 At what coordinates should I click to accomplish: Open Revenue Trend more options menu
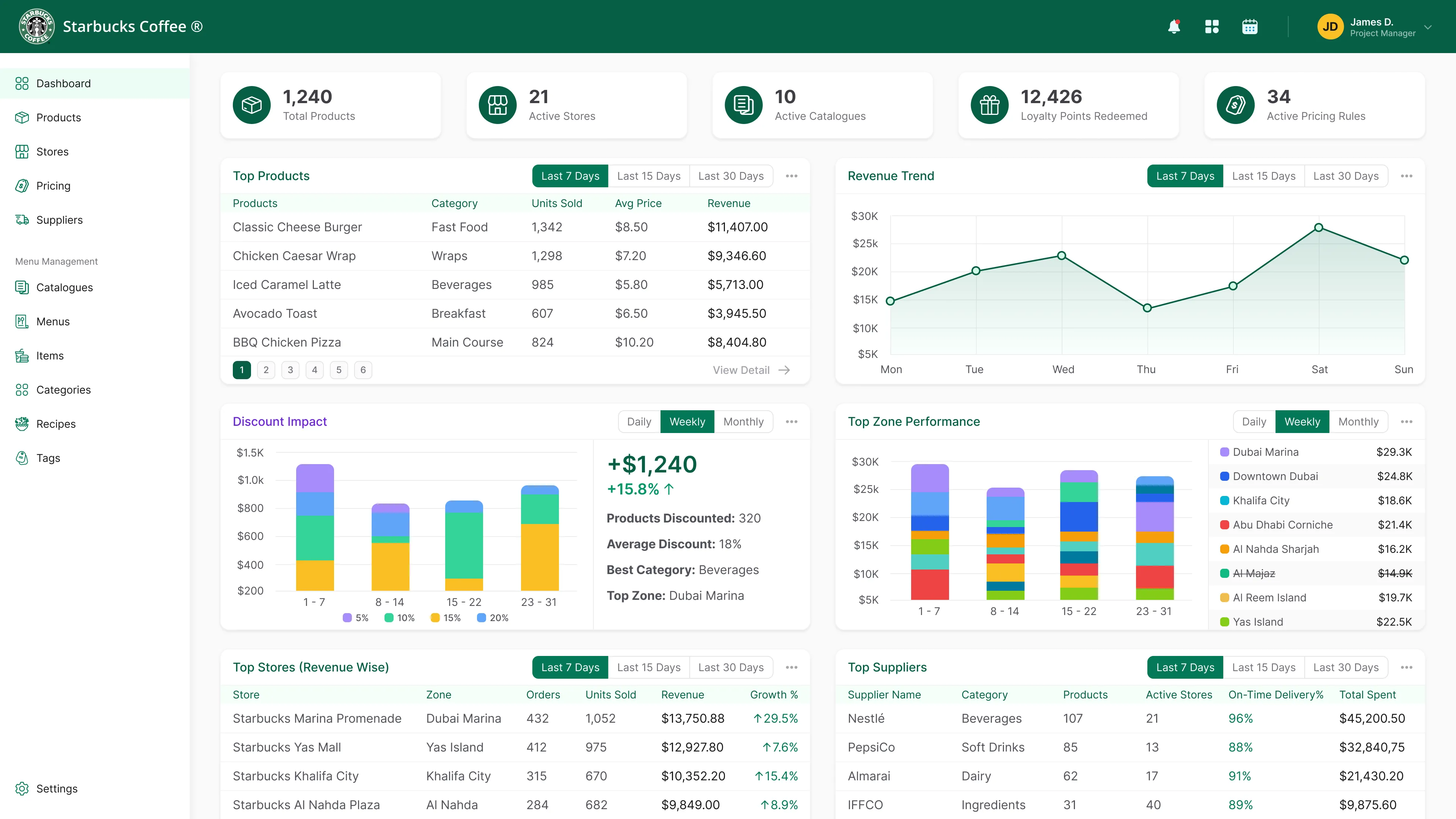pyautogui.click(x=1406, y=176)
